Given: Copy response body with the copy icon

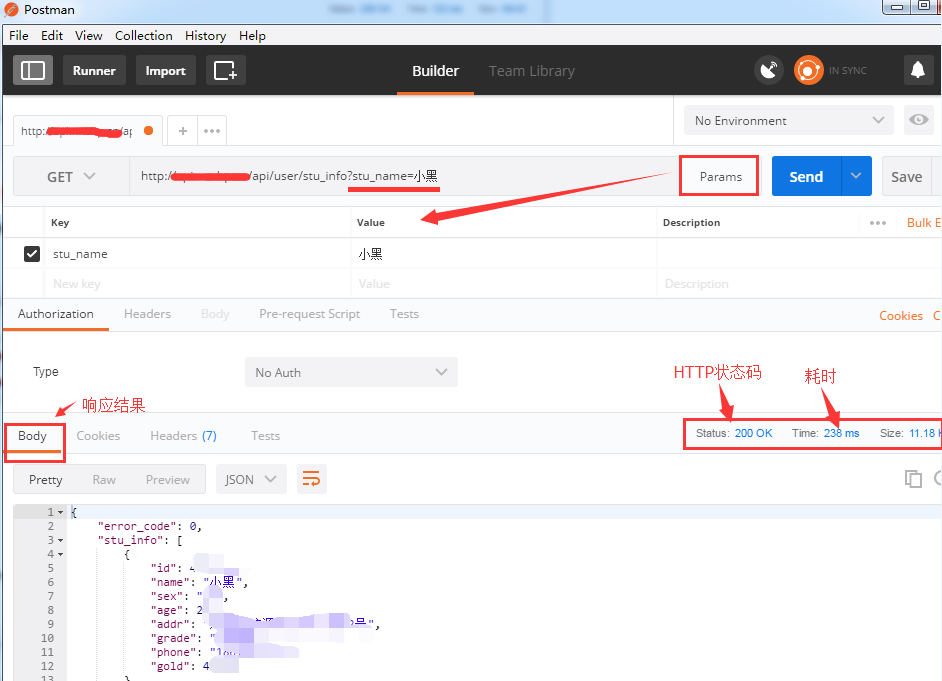Looking at the screenshot, I should tap(913, 479).
